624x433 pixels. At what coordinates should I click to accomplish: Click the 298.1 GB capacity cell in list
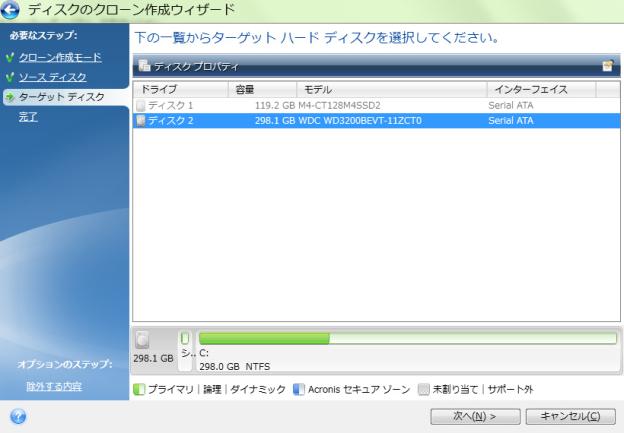click(x=275, y=121)
